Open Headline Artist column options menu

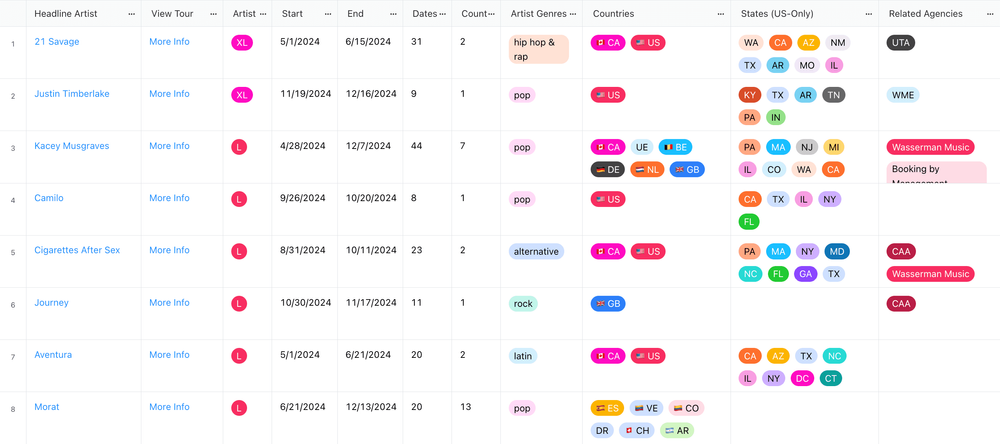(x=131, y=13)
